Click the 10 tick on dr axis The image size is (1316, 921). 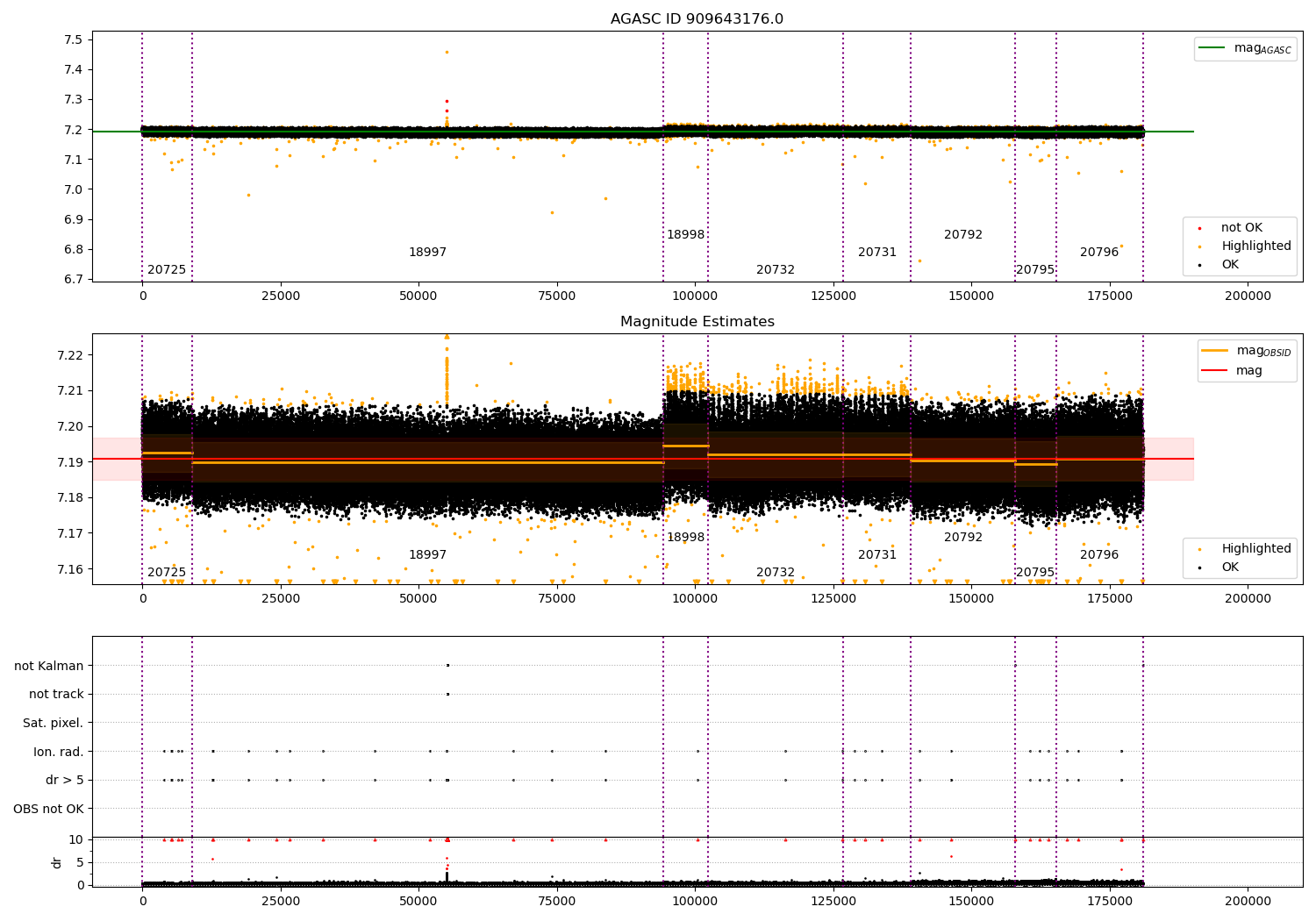(x=76, y=839)
